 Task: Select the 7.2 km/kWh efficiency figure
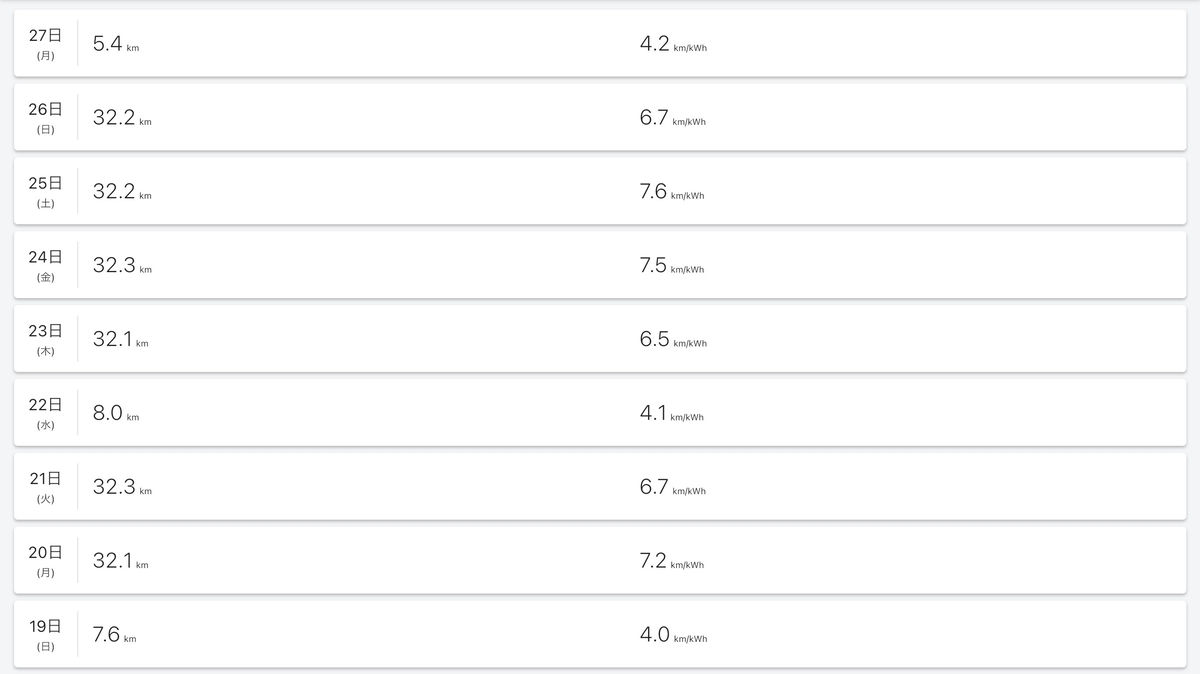click(x=672, y=562)
